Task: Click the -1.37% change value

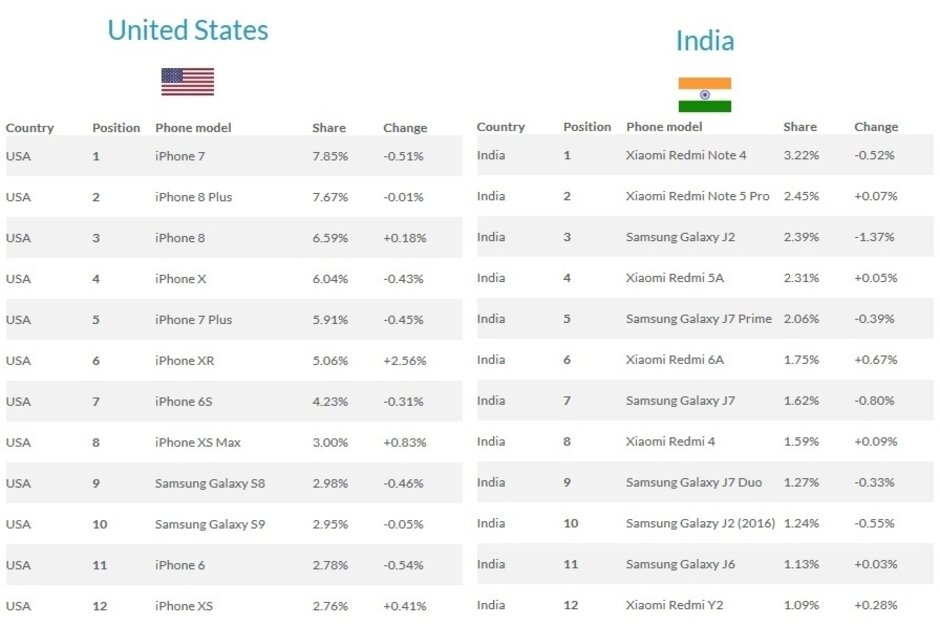Action: pos(875,237)
